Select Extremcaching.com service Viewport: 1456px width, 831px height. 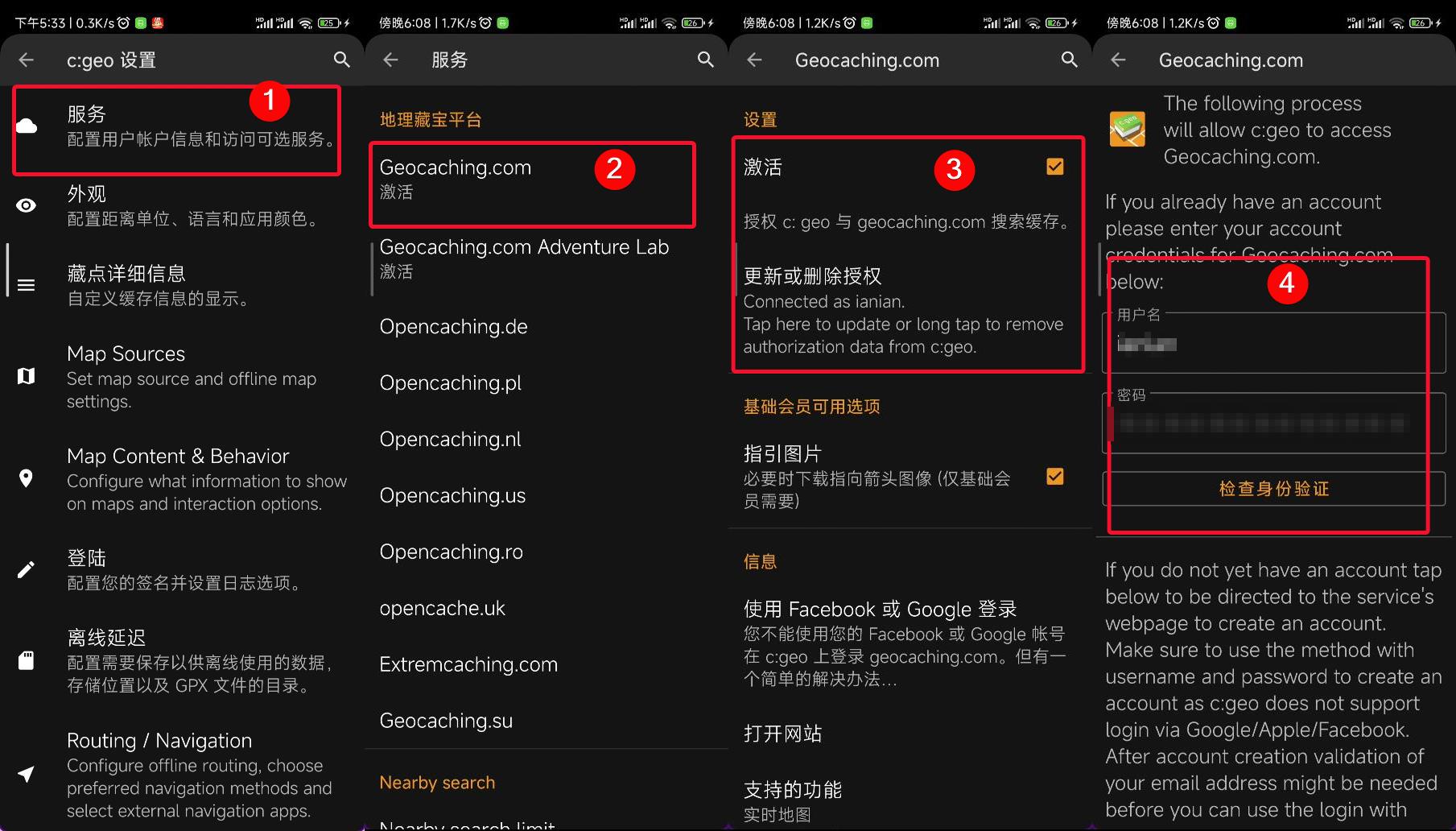[x=546, y=664]
